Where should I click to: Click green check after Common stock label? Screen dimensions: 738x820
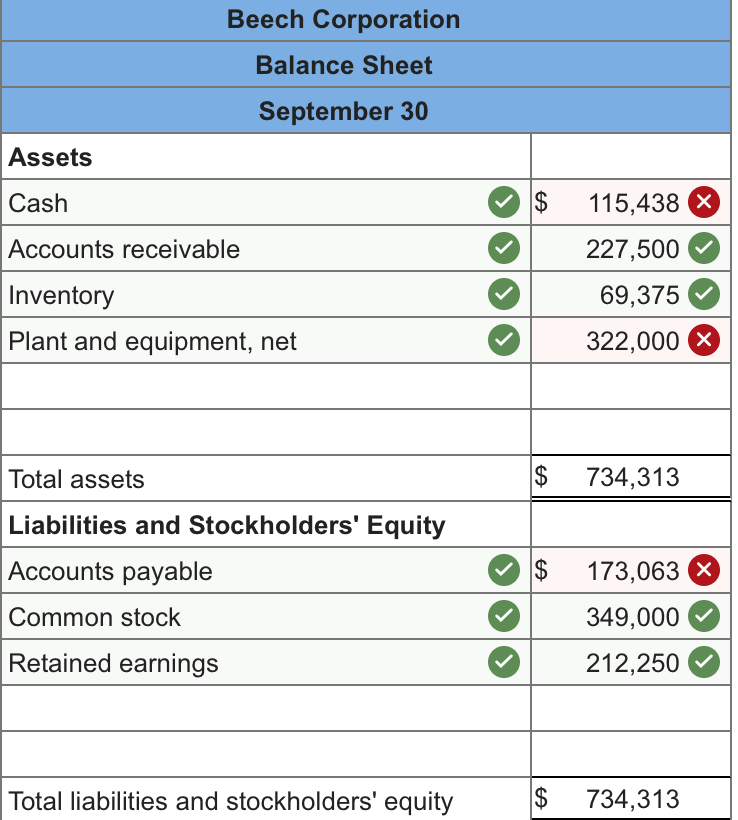point(504,617)
